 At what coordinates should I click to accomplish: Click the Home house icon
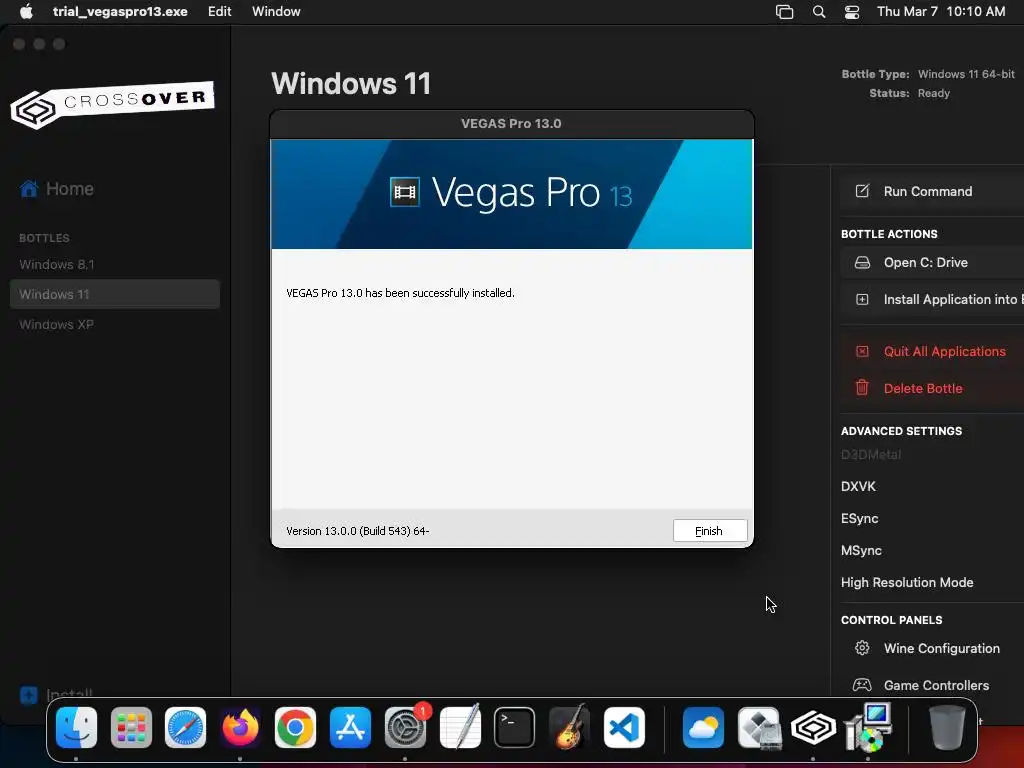click(x=29, y=189)
